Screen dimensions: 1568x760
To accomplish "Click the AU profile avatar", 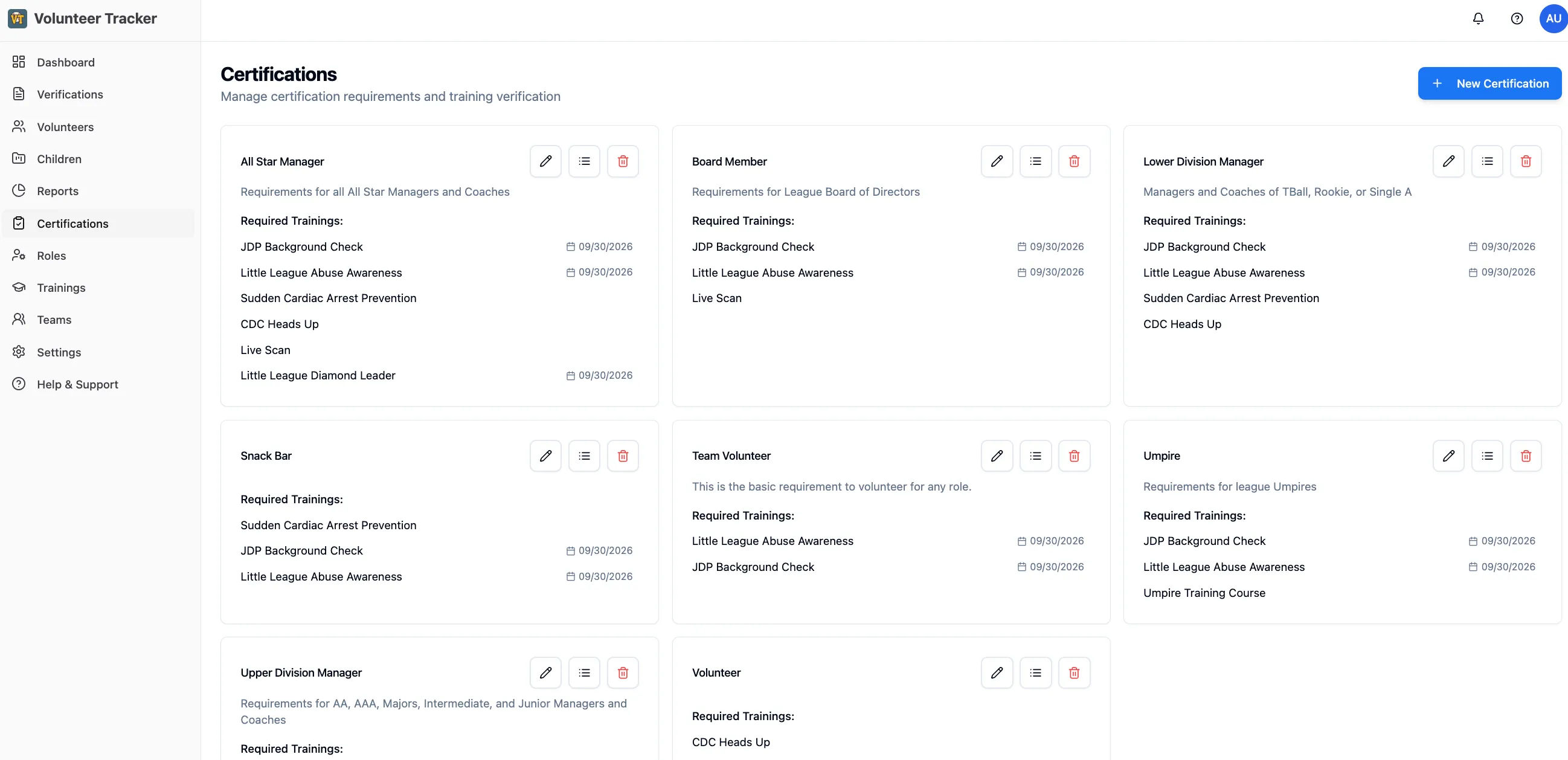I will click(x=1552, y=18).
